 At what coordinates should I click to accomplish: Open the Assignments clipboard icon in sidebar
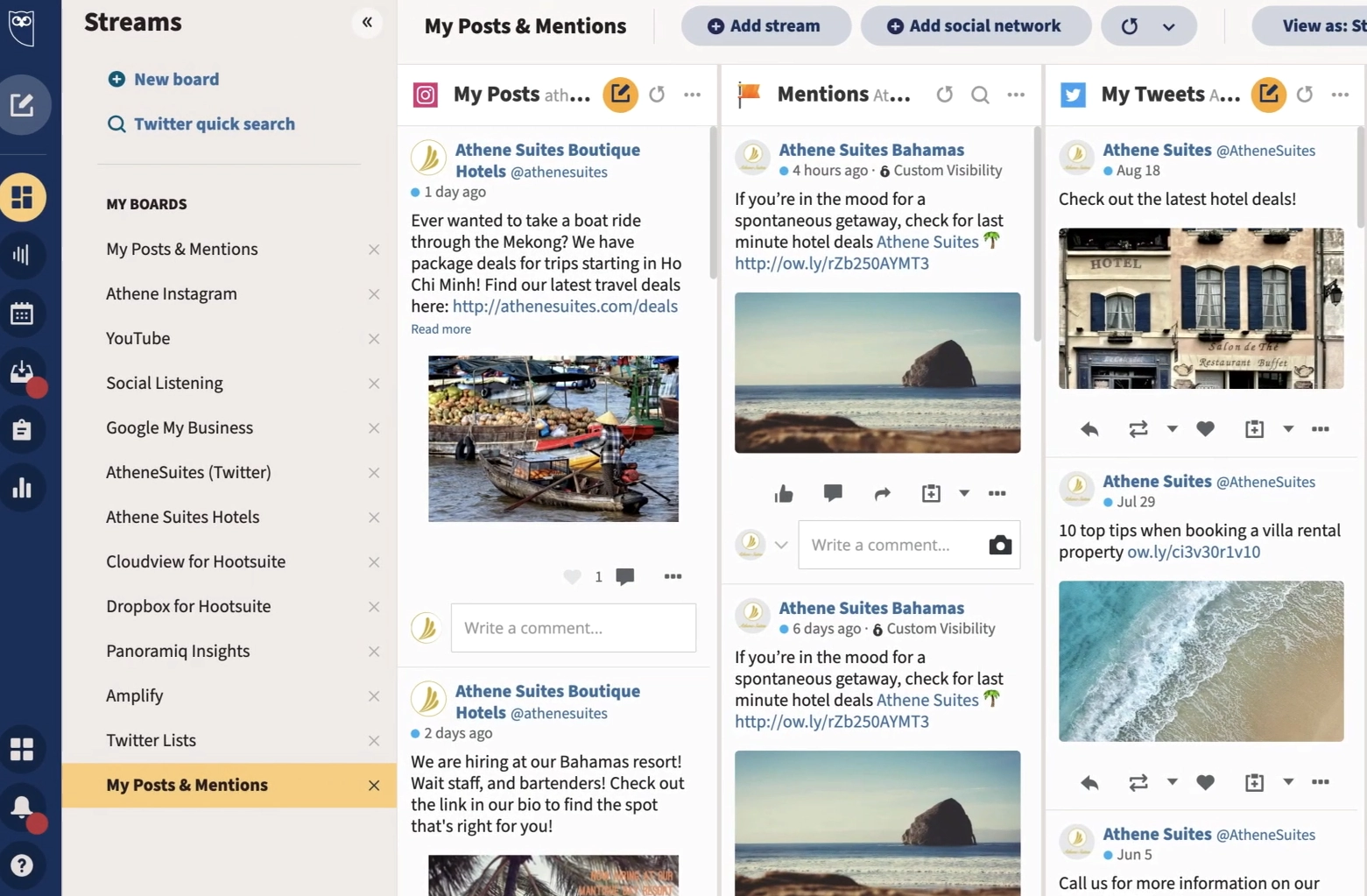click(22, 430)
